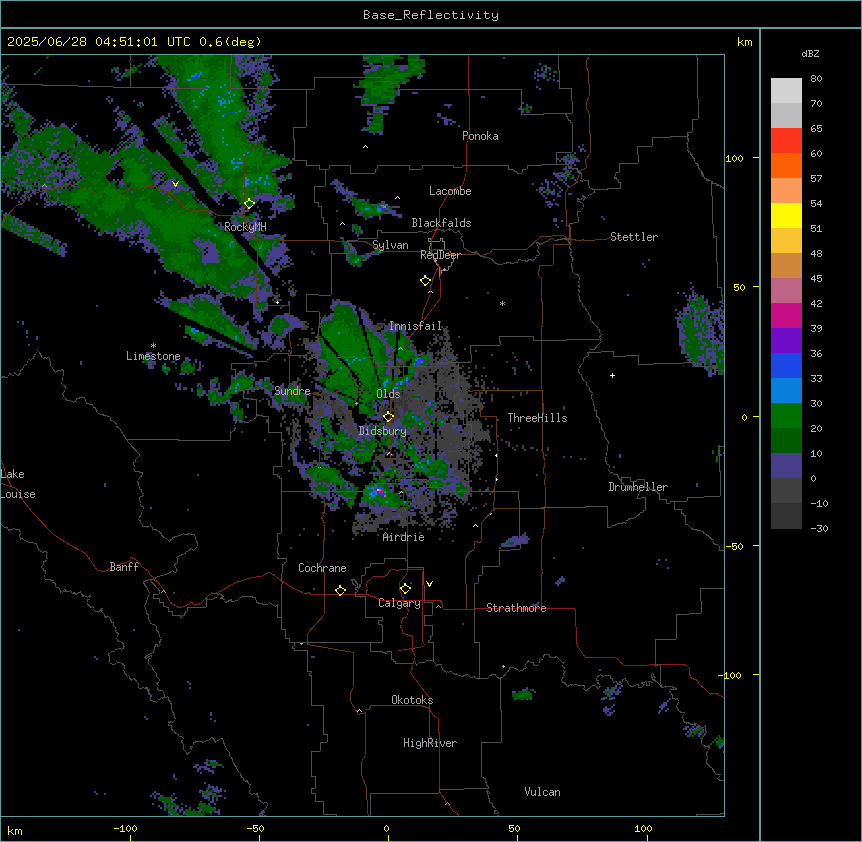Click the Cochrane label
The image size is (862, 842).
pos(322,568)
